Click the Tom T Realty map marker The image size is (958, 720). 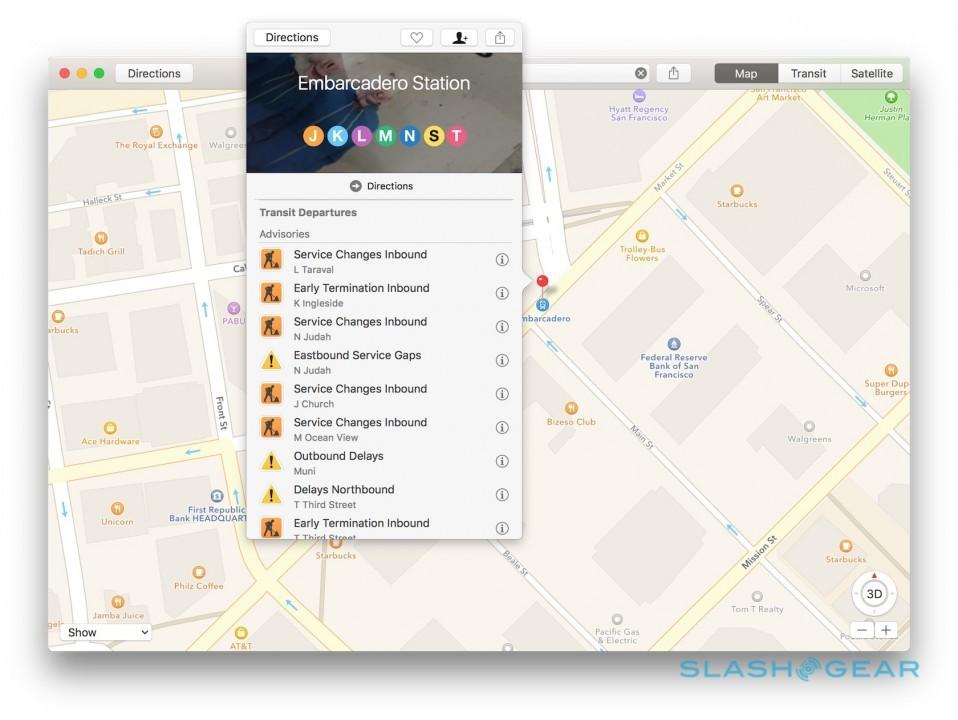(757, 596)
